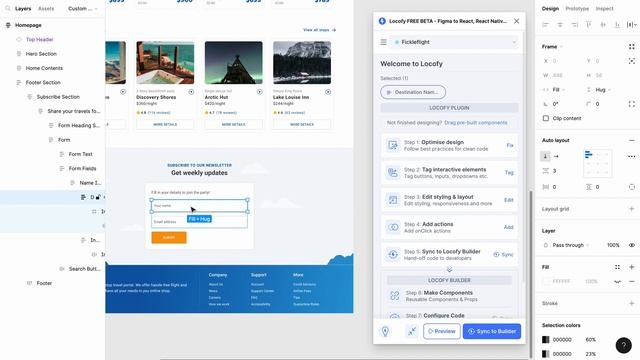Click the align bottom icon

click(x=617, y=25)
